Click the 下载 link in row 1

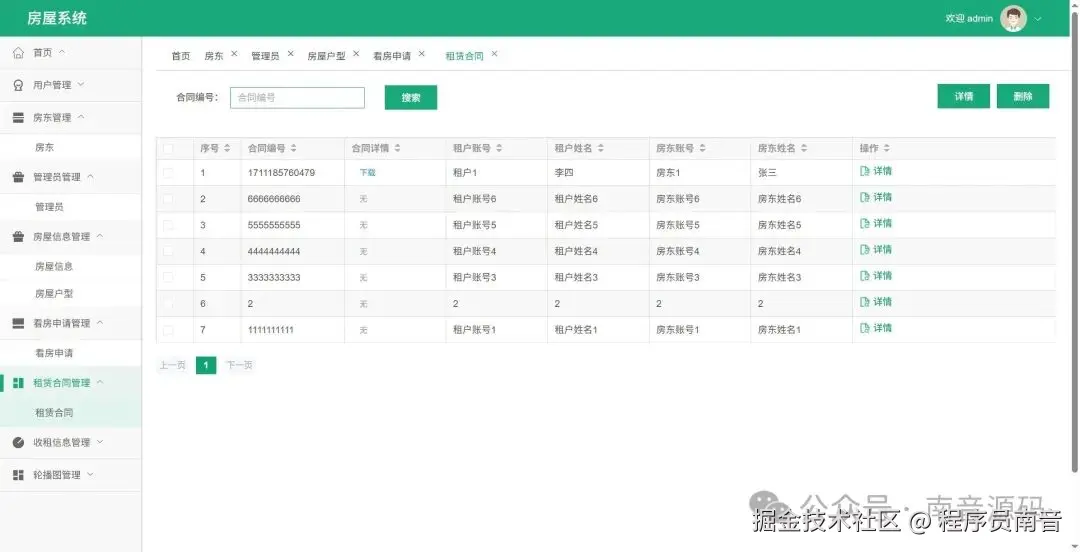click(x=367, y=173)
